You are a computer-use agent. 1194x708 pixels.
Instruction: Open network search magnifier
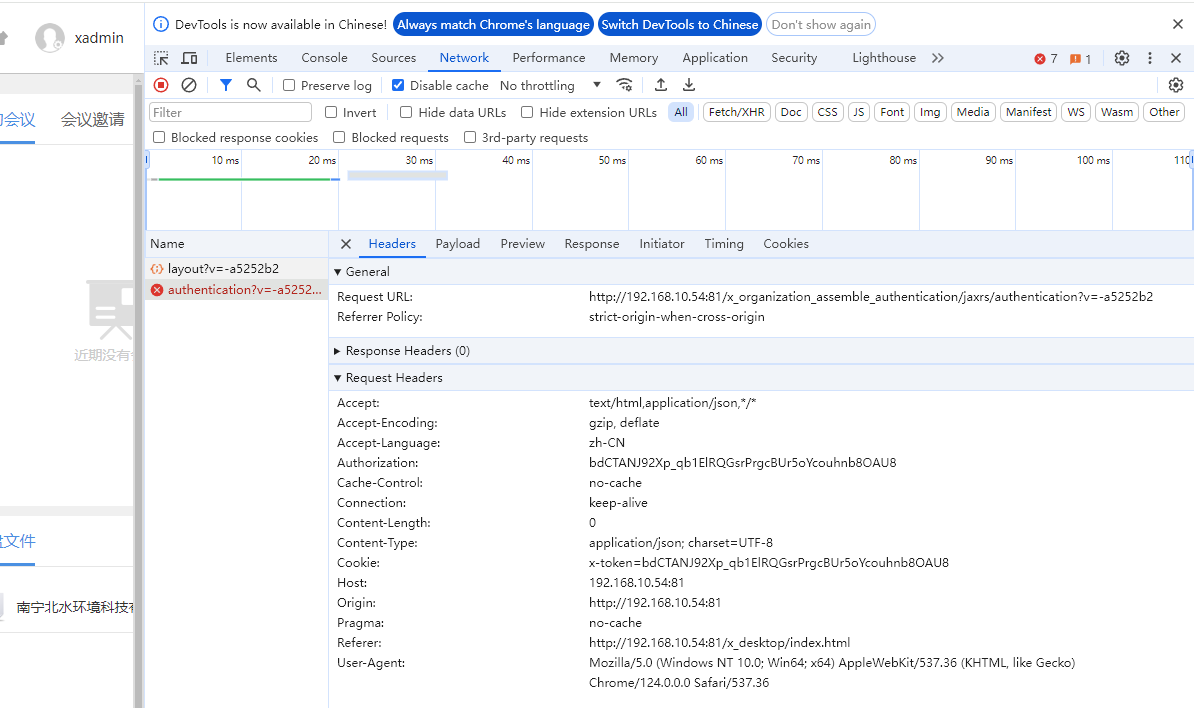254,85
